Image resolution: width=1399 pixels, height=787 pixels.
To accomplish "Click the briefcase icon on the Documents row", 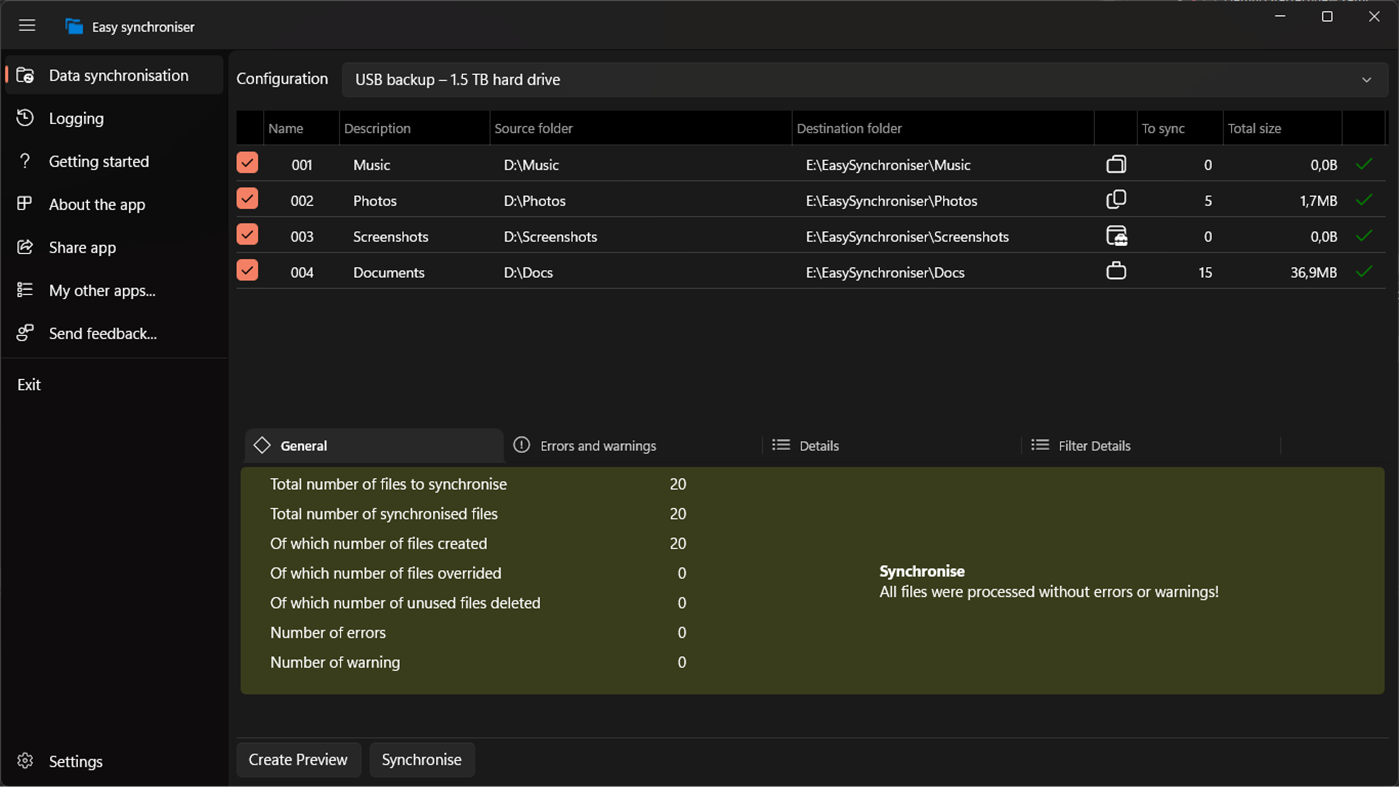I will pos(1116,271).
